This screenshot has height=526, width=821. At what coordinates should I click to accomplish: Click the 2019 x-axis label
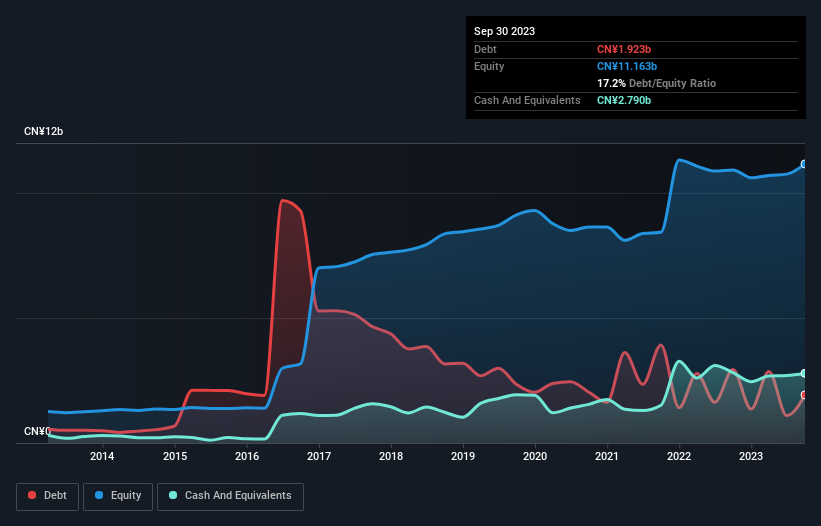click(463, 456)
